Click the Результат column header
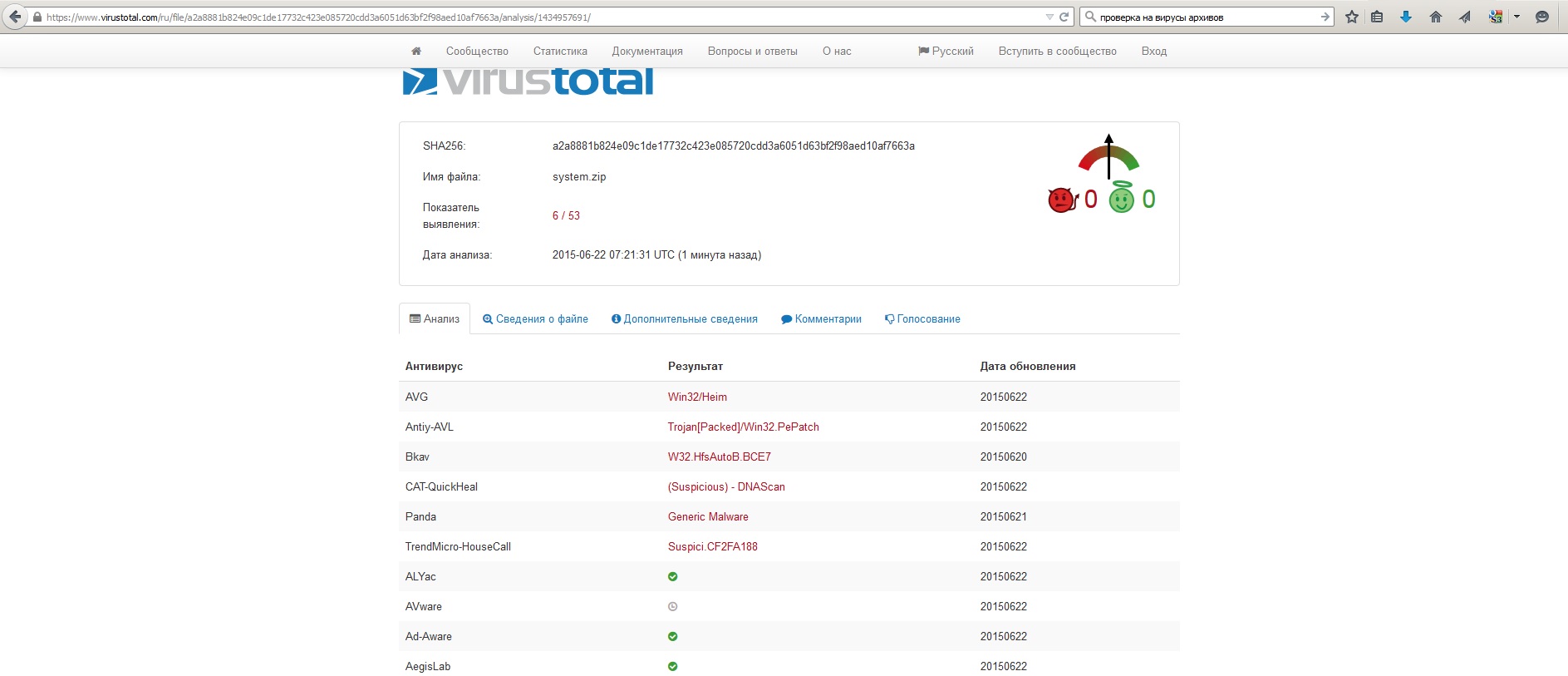The height and width of the screenshot is (676, 1568). [696, 366]
